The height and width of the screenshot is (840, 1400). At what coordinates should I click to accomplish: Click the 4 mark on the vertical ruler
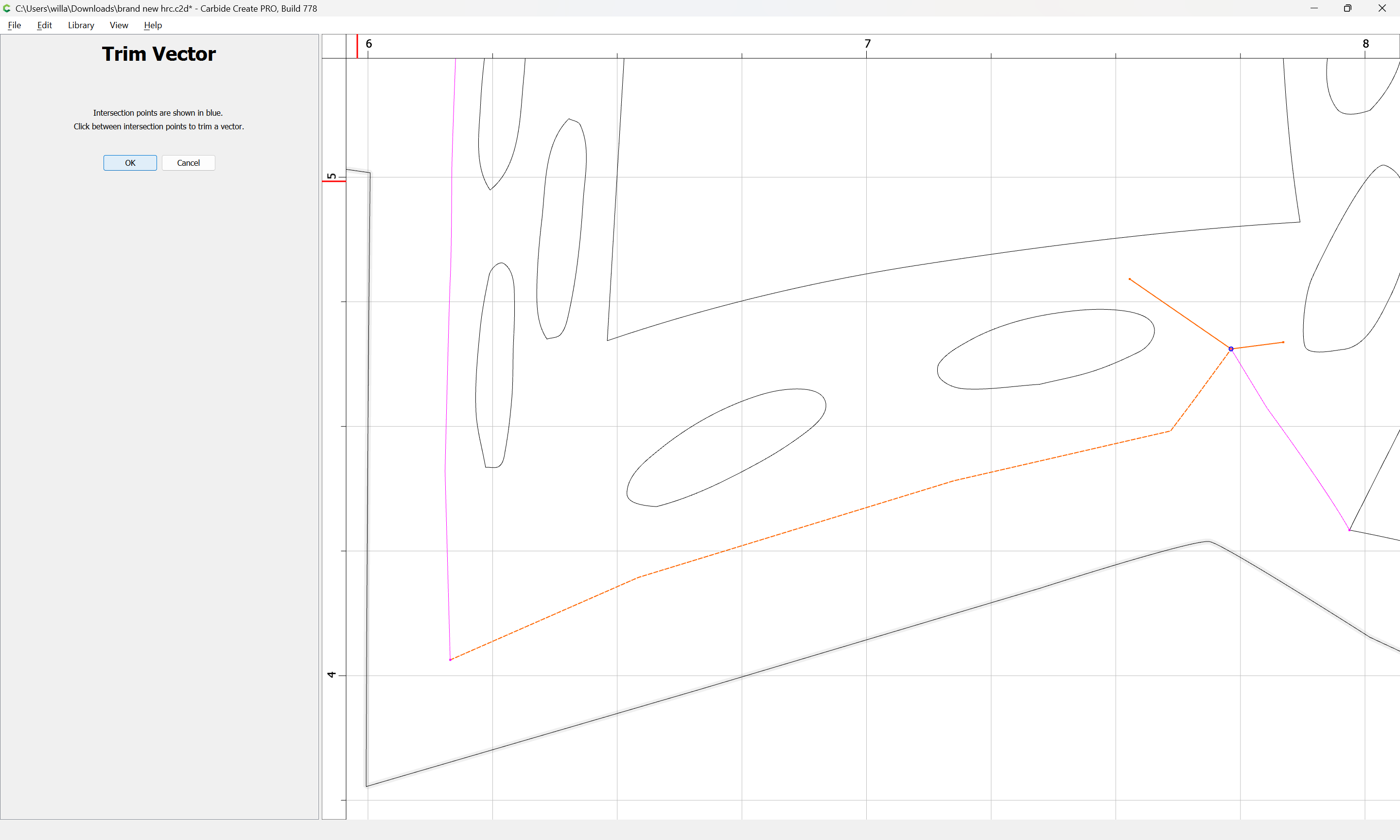(x=332, y=675)
